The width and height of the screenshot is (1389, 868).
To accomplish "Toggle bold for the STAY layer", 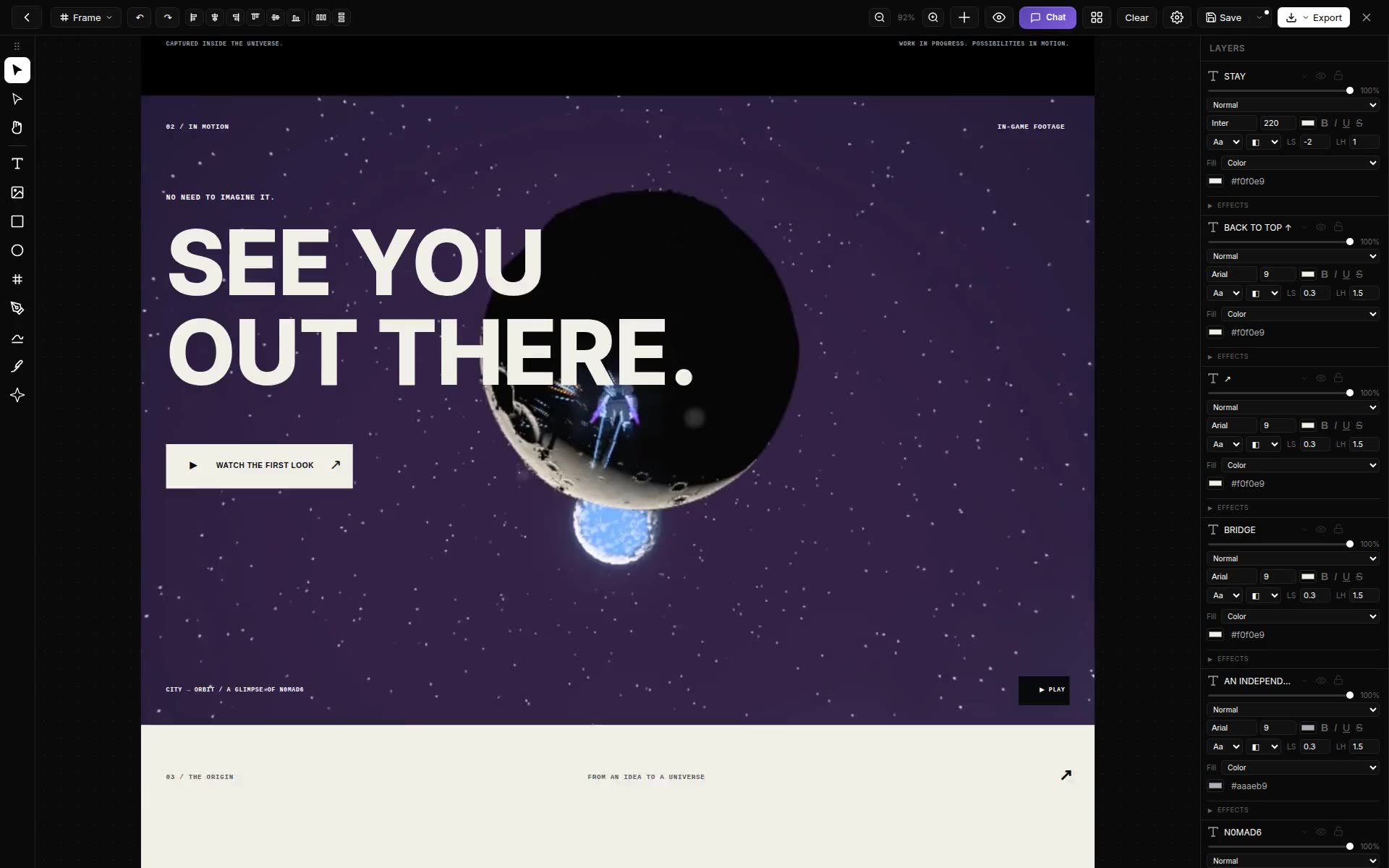I will coord(1325,123).
